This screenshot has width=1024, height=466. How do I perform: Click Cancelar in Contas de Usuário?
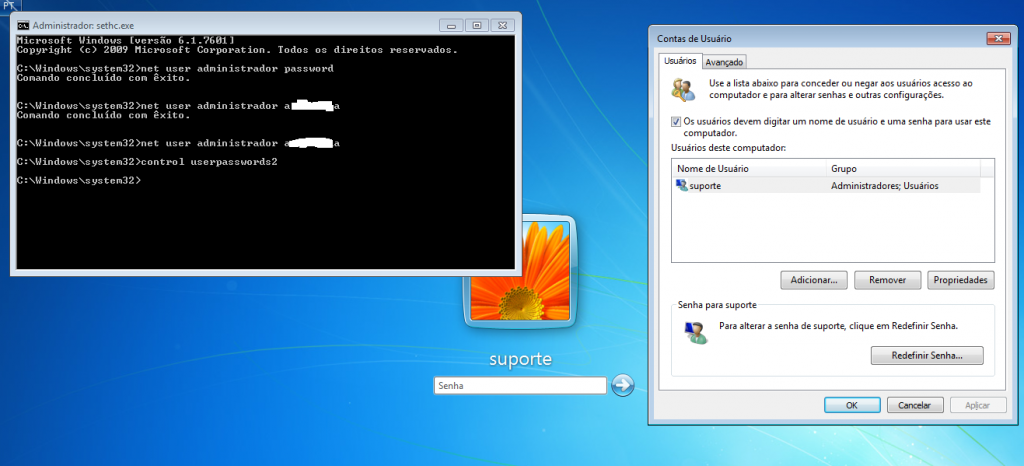pos(914,405)
